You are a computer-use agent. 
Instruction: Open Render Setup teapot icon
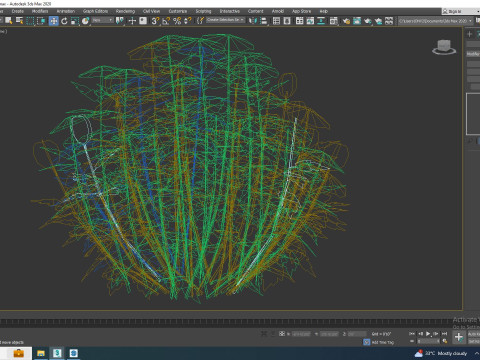tap(346, 21)
